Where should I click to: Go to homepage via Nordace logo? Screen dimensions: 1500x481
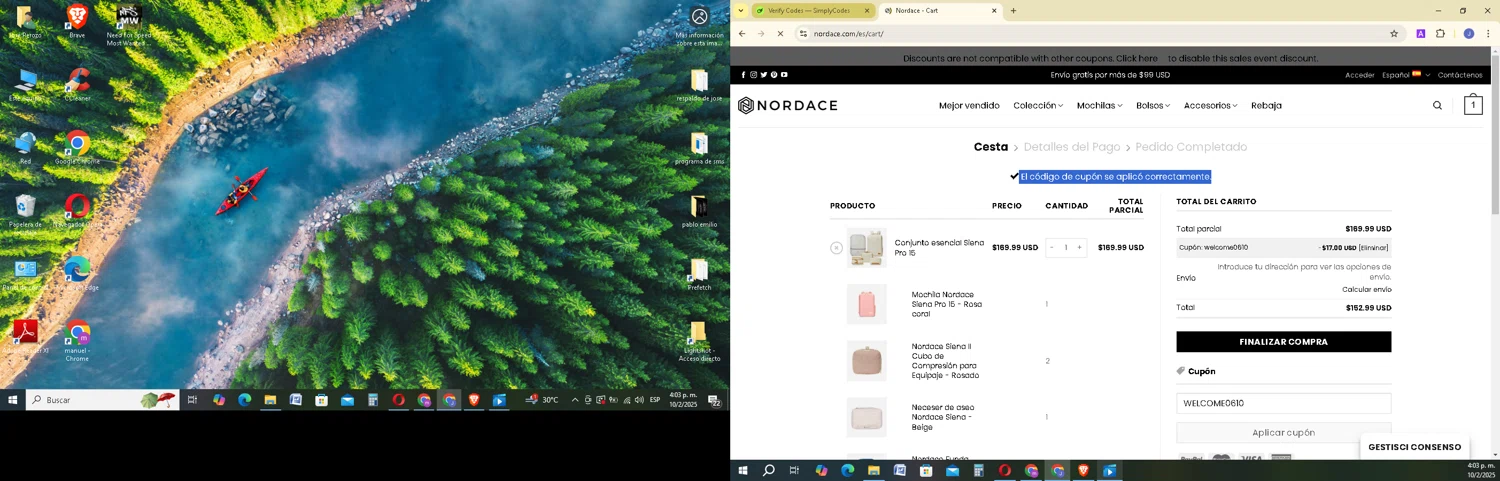coord(788,105)
